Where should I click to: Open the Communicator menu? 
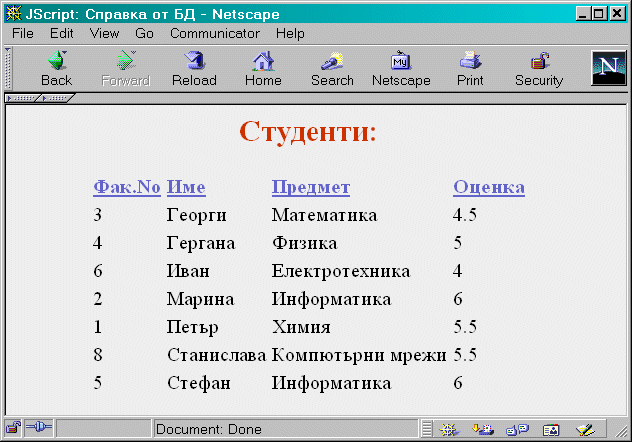coord(215,33)
